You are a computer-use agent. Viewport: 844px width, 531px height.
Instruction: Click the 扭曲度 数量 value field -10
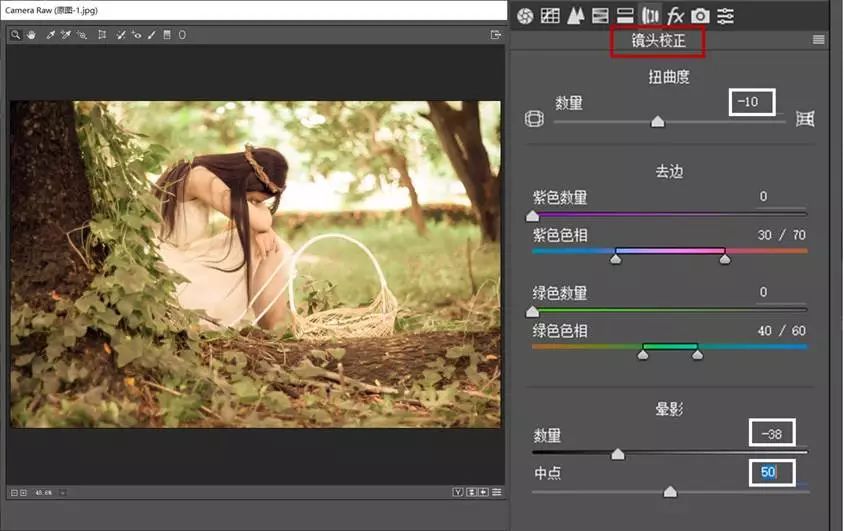(751, 102)
